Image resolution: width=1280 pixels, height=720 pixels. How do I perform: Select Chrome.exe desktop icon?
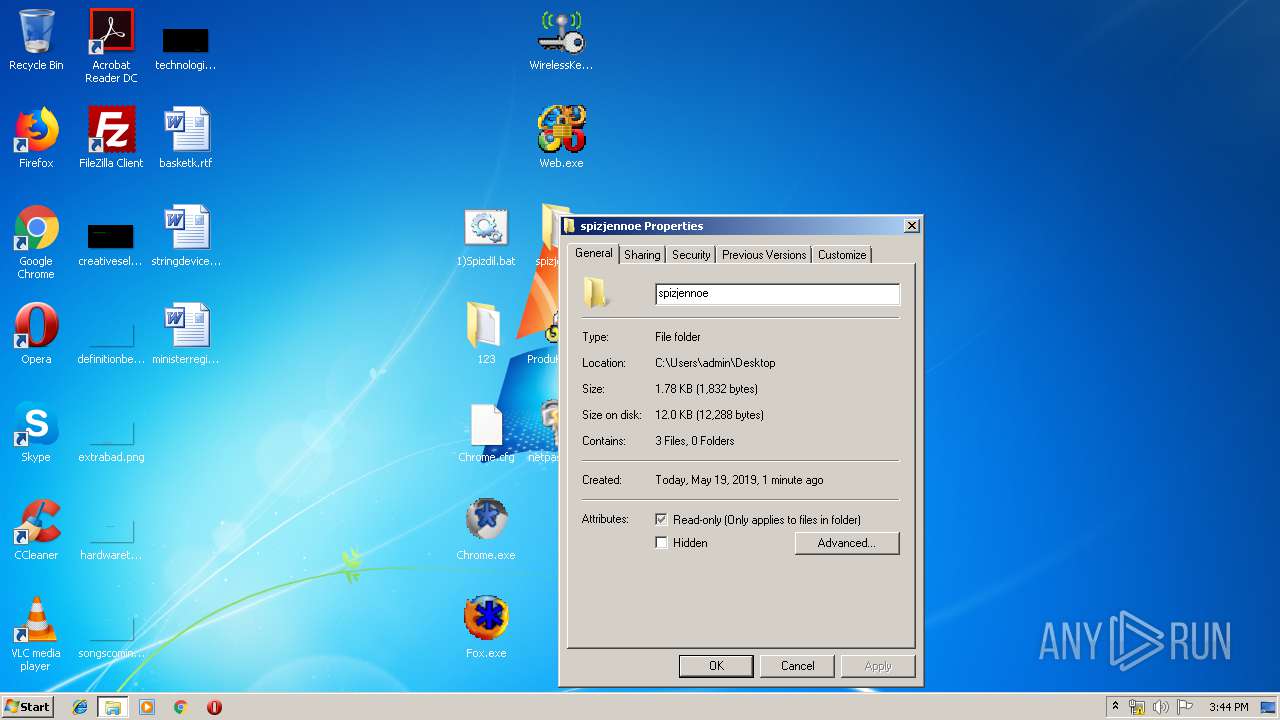click(486, 530)
